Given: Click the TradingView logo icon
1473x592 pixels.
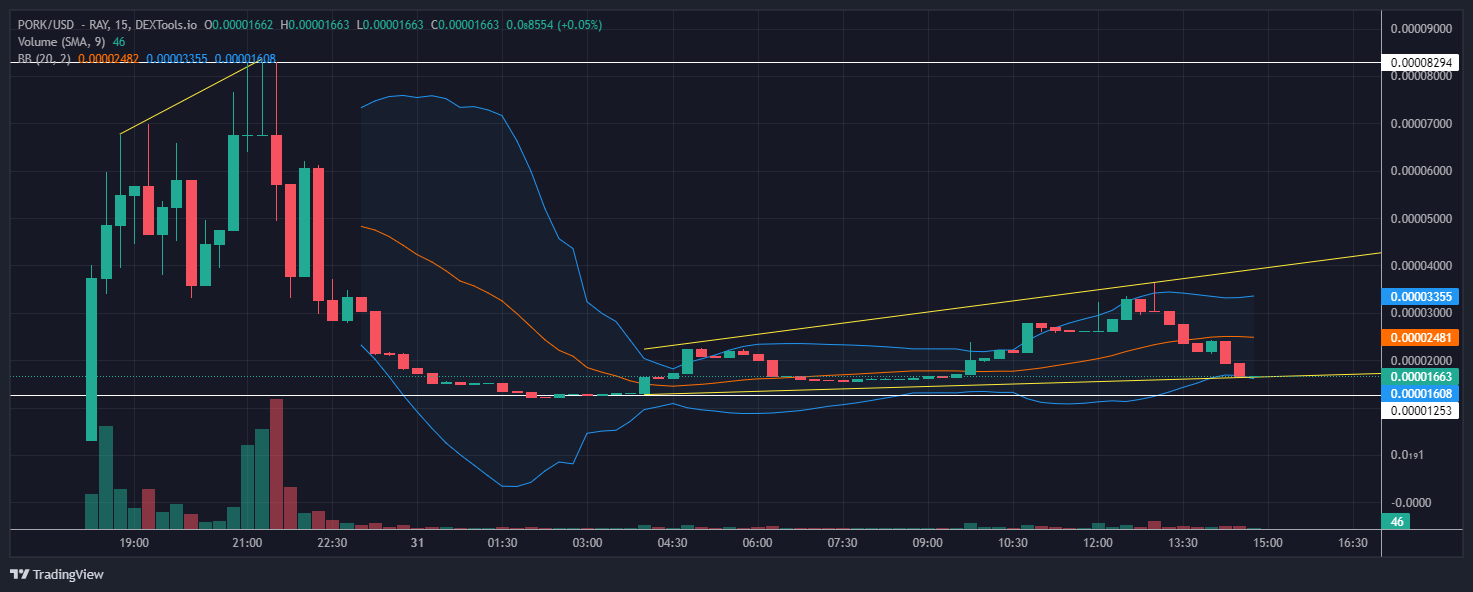Looking at the screenshot, I should click(x=19, y=574).
